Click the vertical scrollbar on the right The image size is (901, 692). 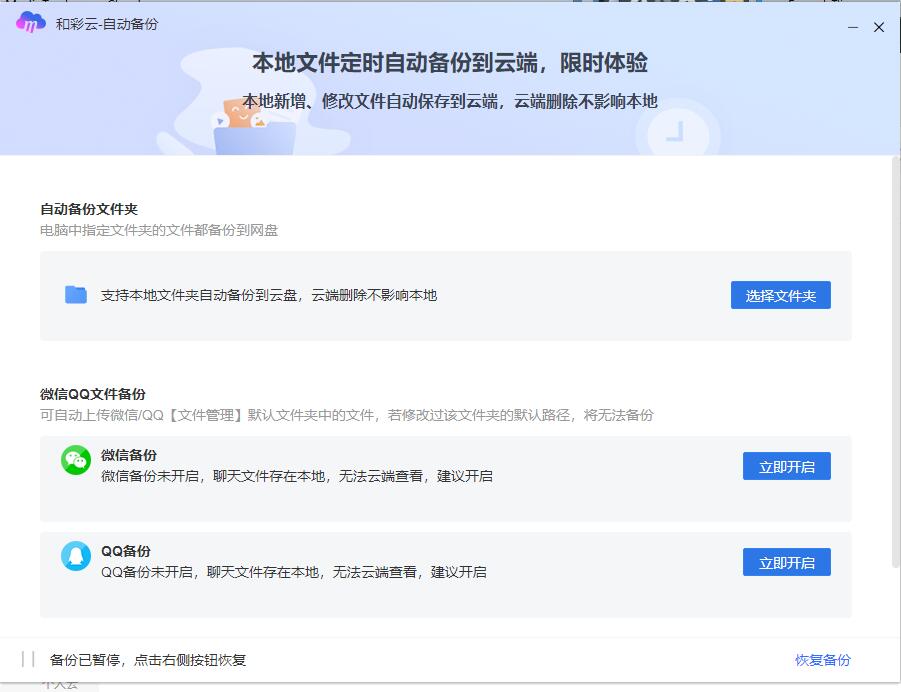(x=895, y=360)
